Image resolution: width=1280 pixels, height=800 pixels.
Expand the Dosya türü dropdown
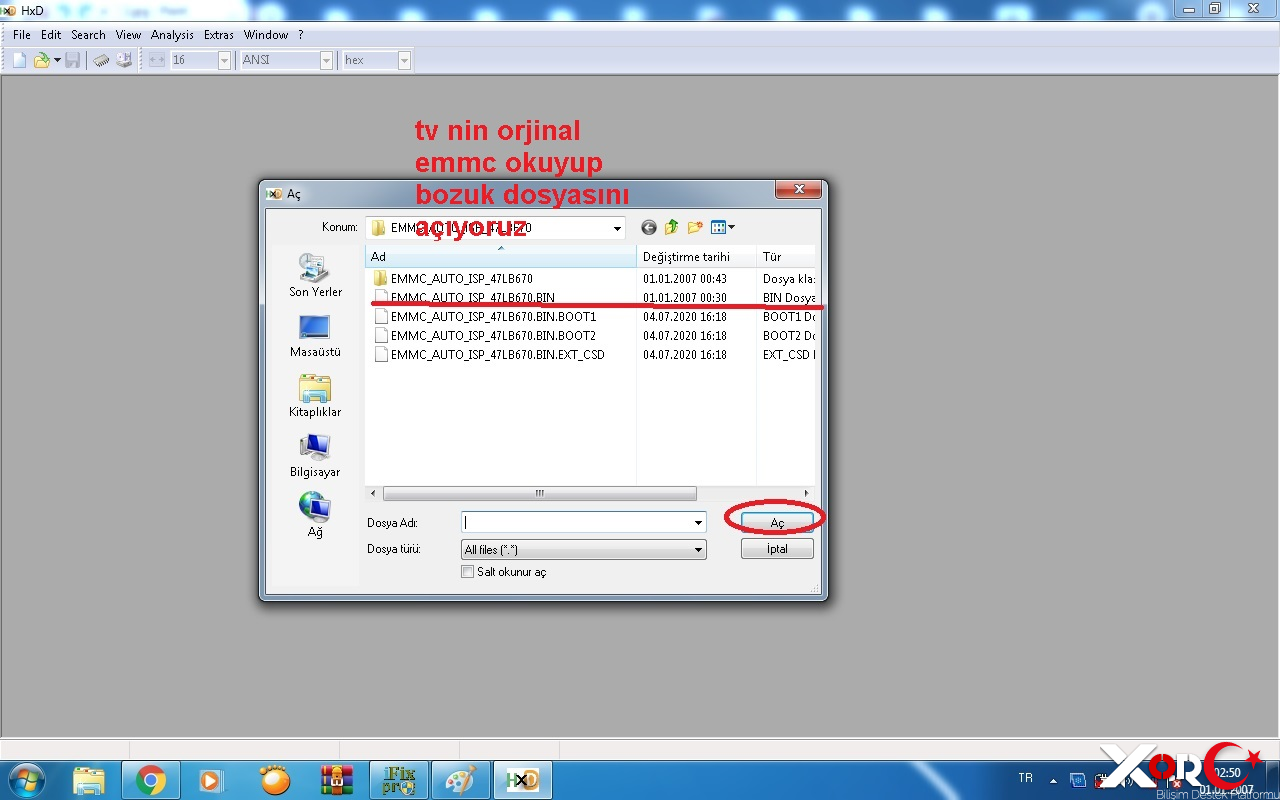698,550
